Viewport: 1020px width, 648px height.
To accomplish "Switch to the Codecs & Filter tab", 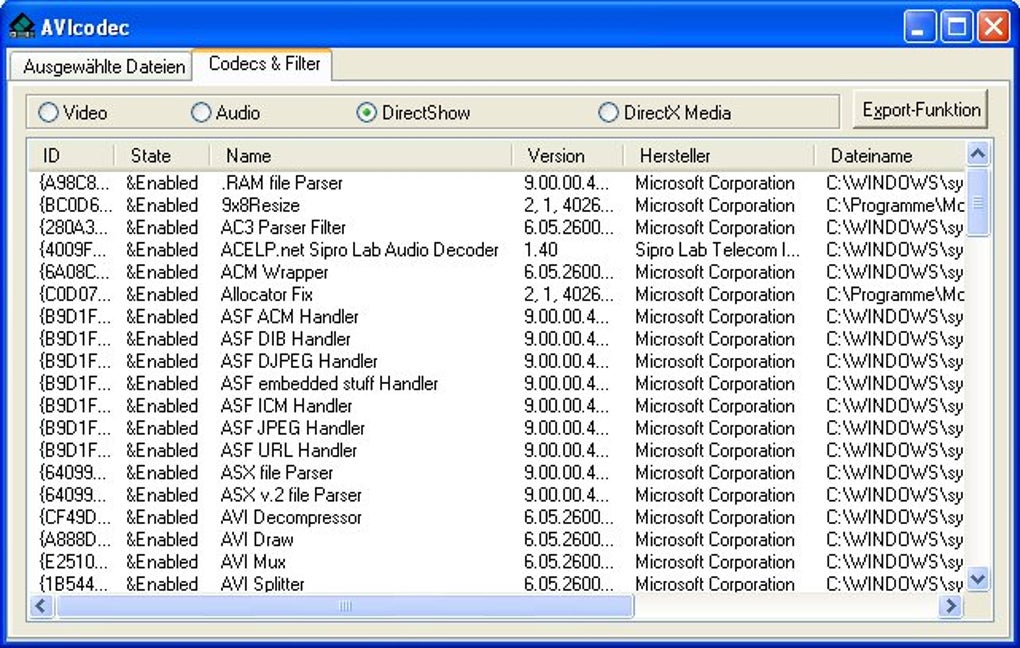I will pos(264,64).
